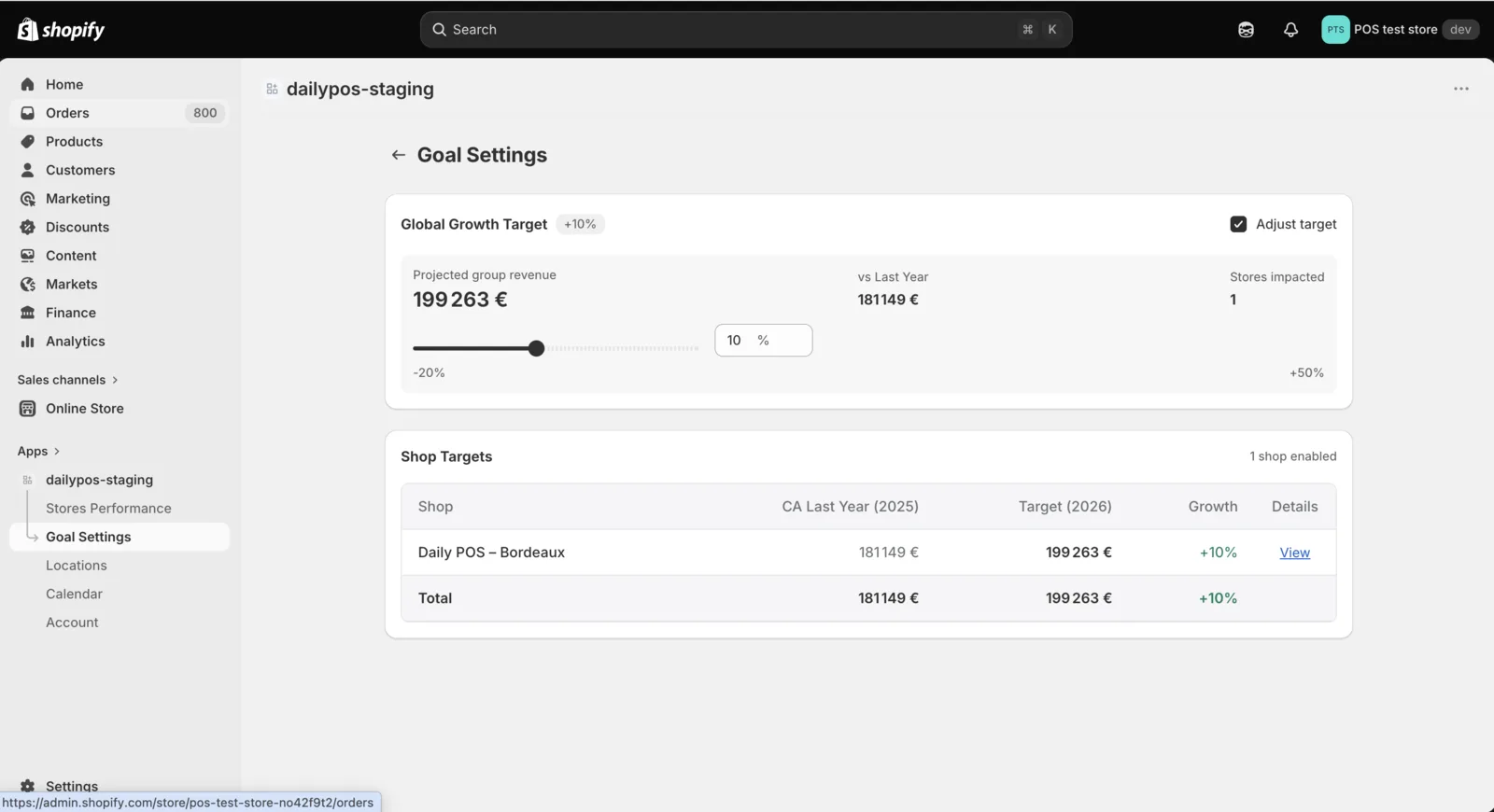Click the dev badge in top bar
This screenshot has width=1494, height=812.
pos(1460,30)
